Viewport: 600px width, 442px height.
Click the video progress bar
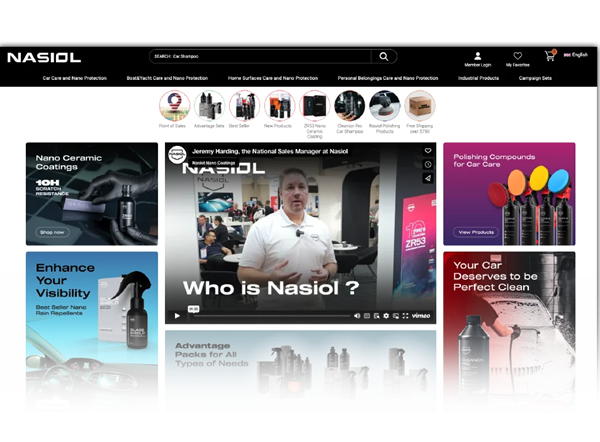271,316
